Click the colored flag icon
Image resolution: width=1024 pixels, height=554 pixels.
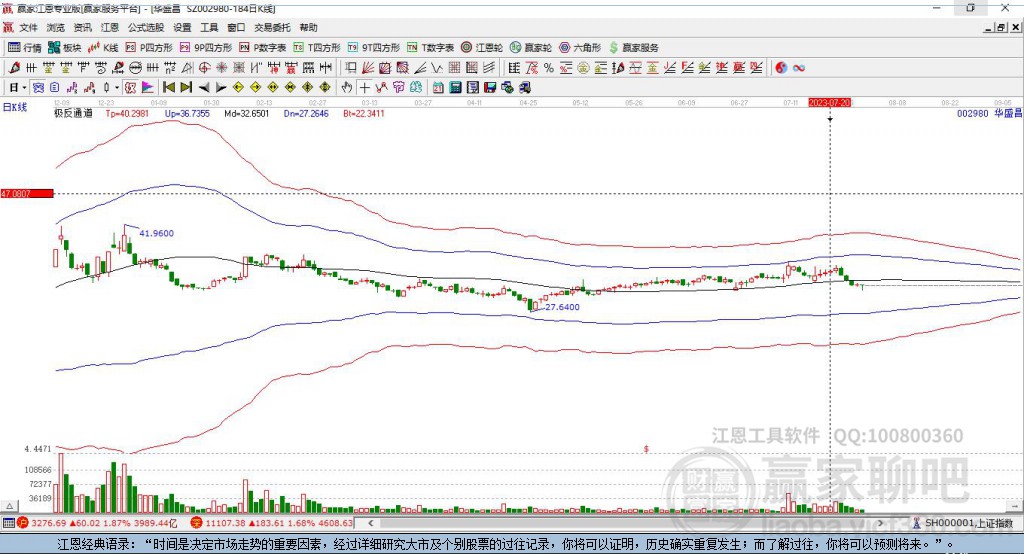148,88
